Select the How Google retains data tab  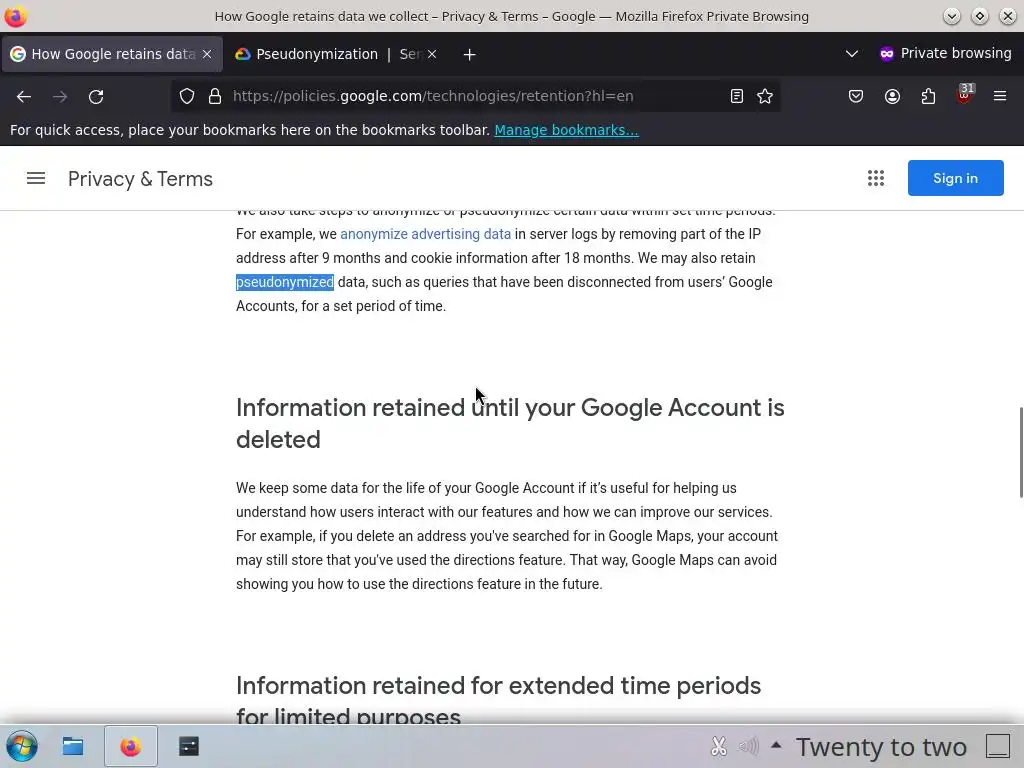[x=112, y=54]
